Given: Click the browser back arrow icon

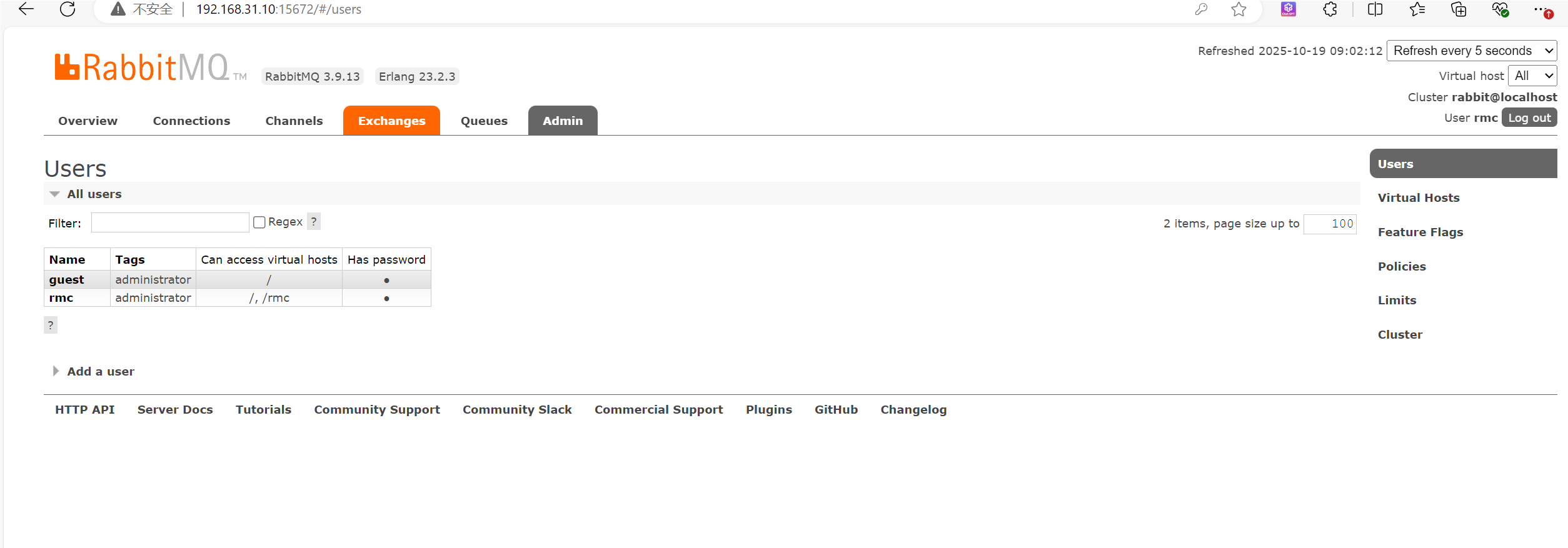Looking at the screenshot, I should pyautogui.click(x=26, y=9).
